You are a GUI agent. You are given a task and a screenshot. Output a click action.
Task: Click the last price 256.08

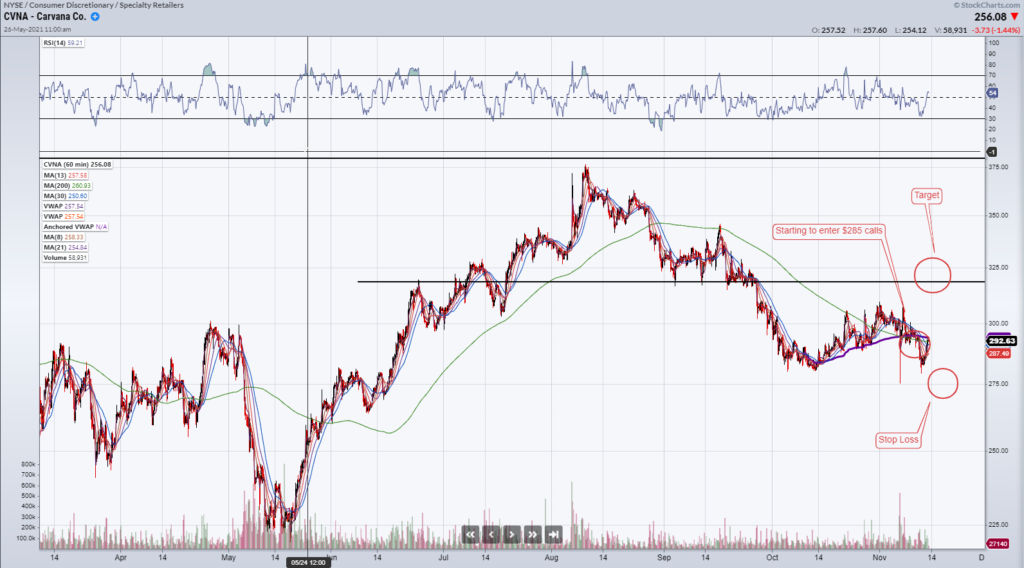(990, 17)
